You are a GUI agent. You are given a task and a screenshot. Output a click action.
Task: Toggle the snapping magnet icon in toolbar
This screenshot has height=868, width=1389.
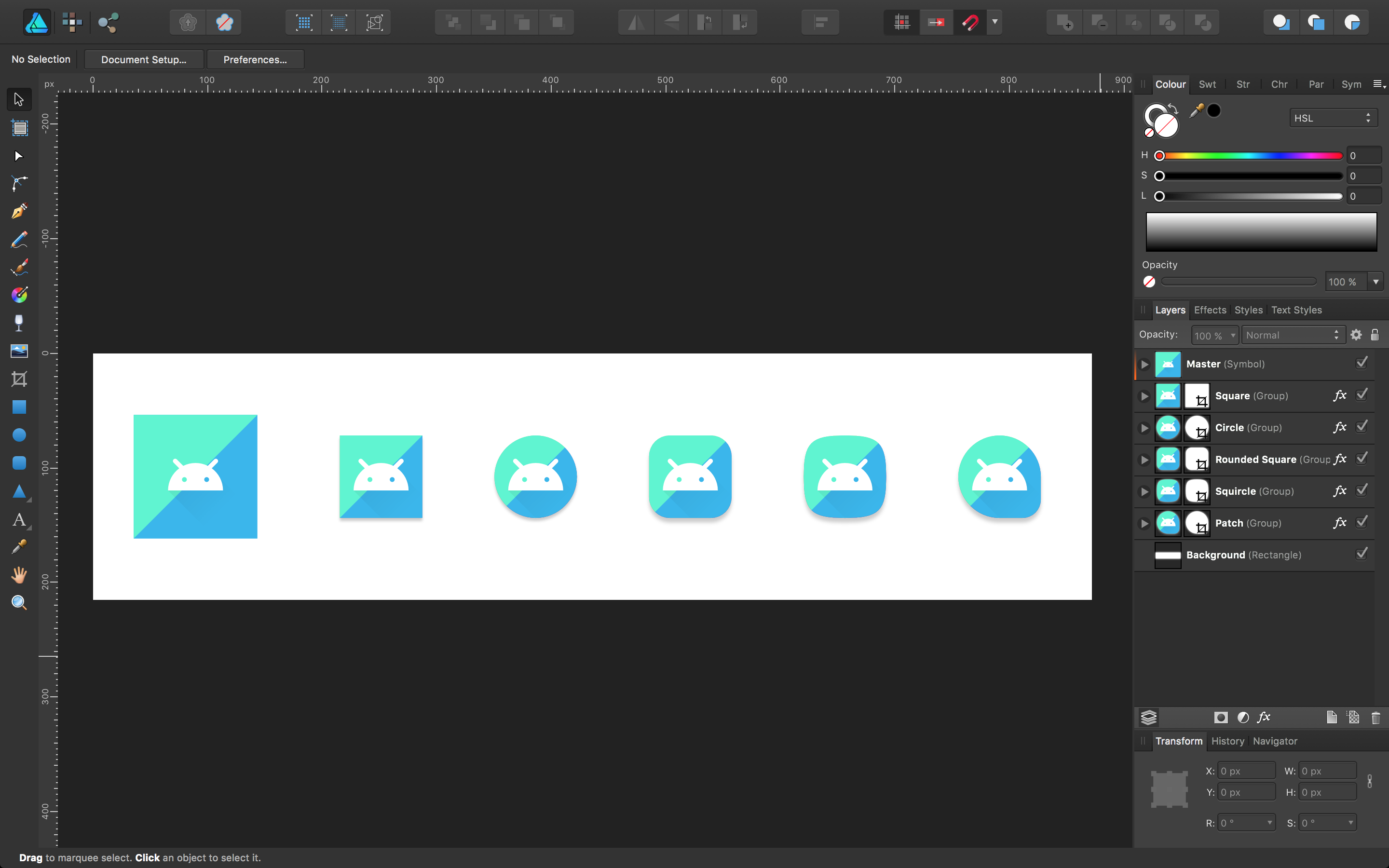(x=969, y=22)
